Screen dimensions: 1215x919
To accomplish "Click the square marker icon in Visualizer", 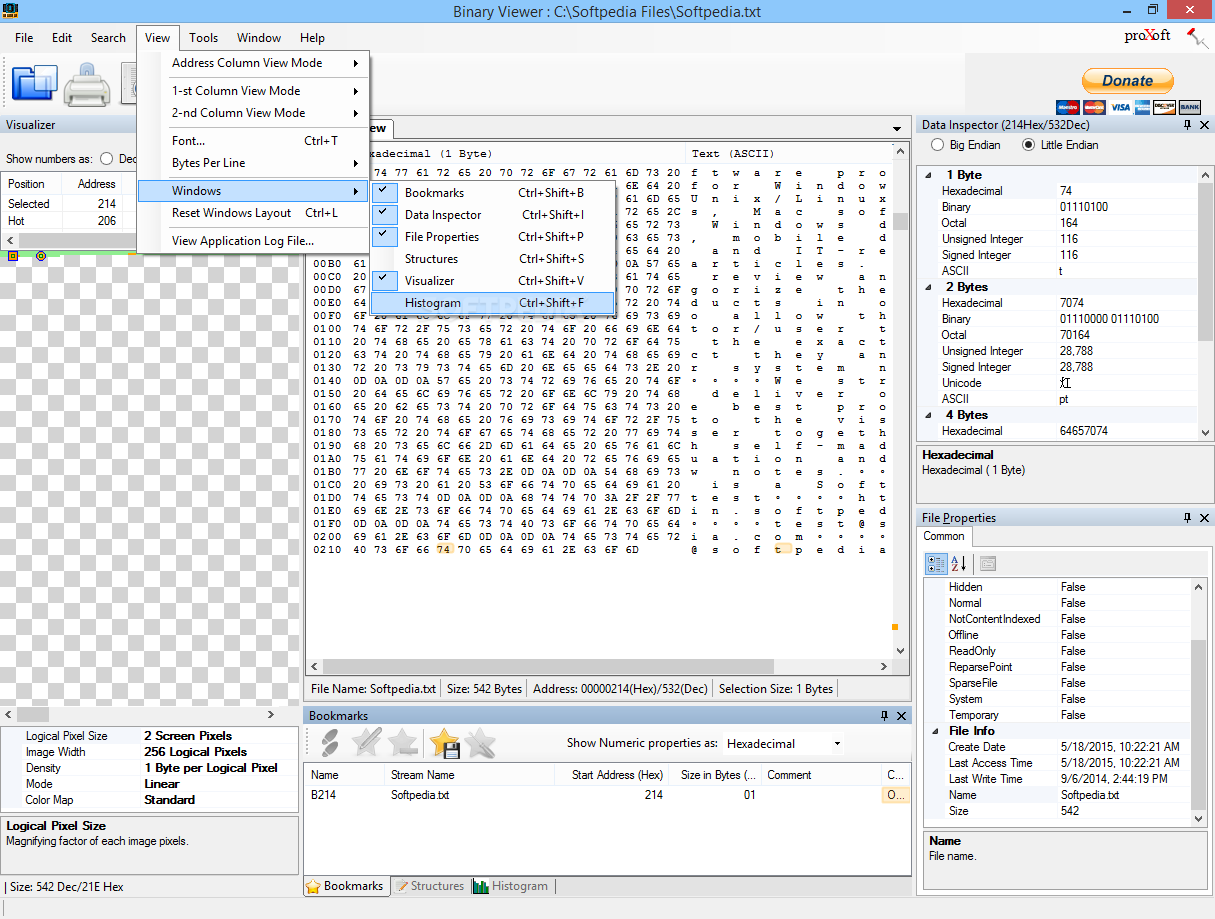I will click(x=13, y=256).
